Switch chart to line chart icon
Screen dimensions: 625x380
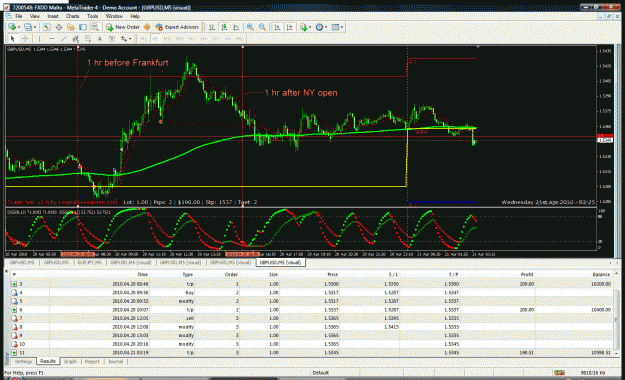(x=236, y=27)
